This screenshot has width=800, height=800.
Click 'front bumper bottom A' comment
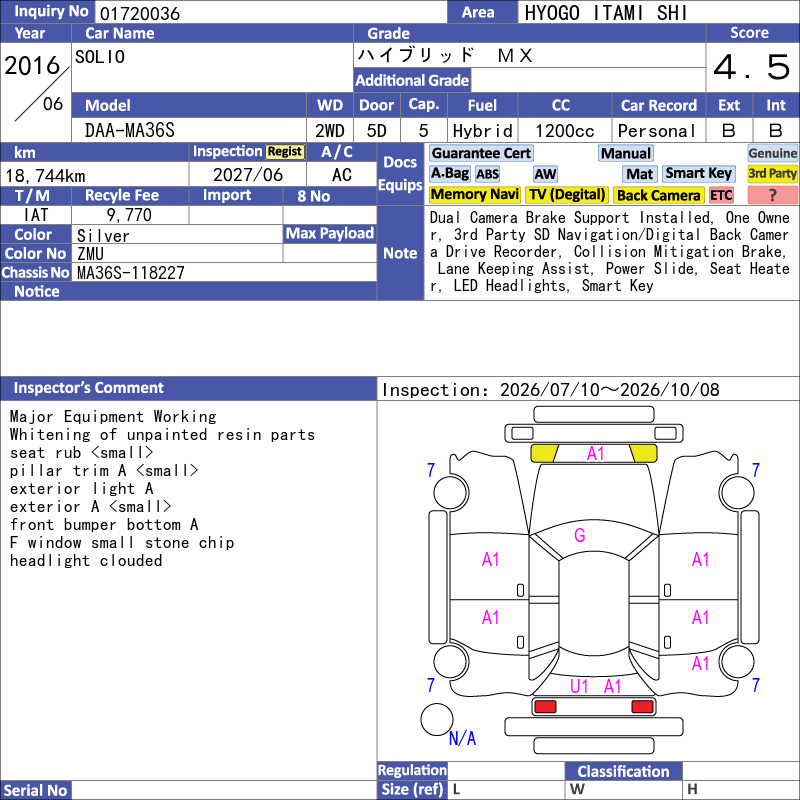(x=104, y=524)
